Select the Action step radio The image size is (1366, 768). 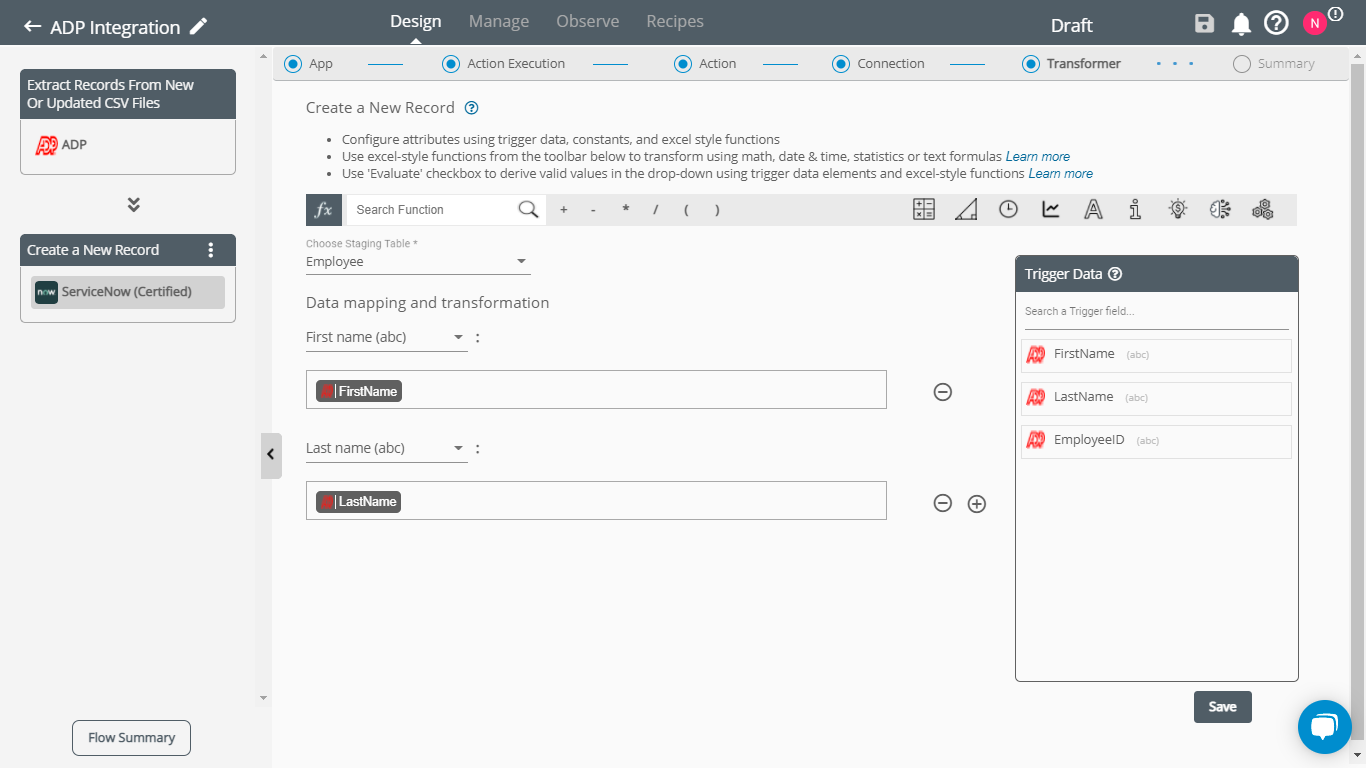(683, 64)
